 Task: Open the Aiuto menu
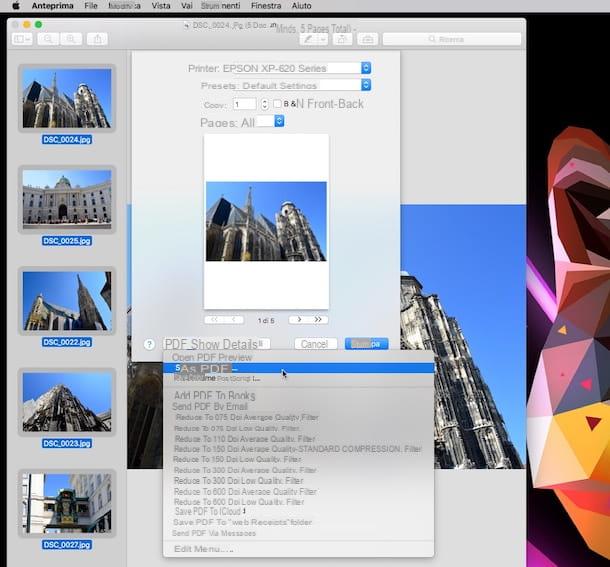coord(301,6)
